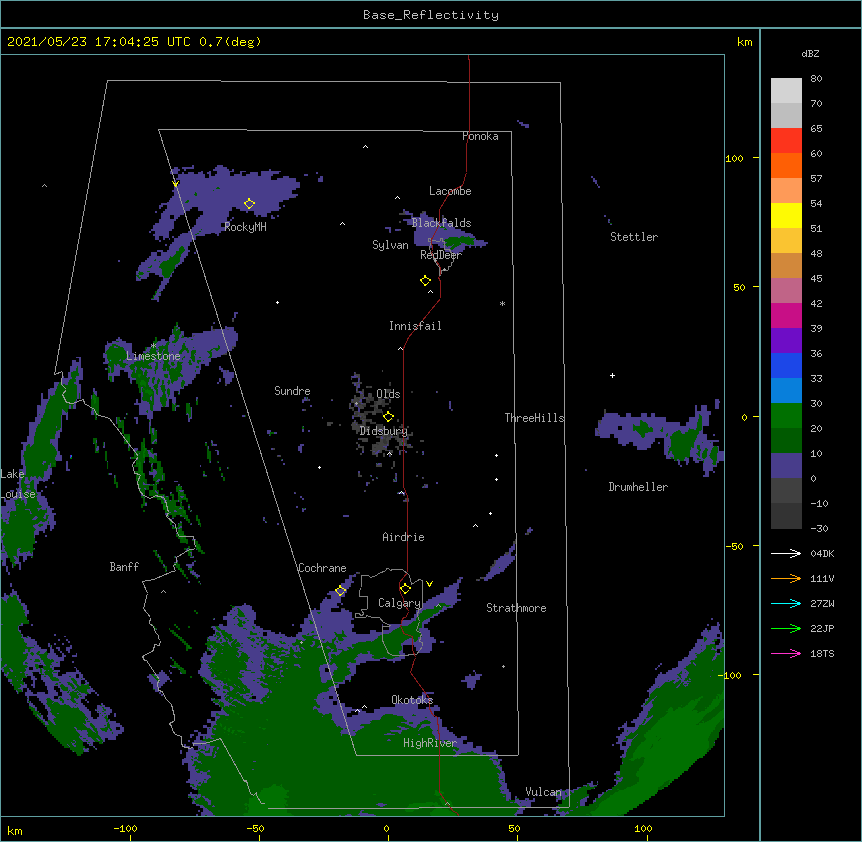Select the orange 111V arrow in legend
The height and width of the screenshot is (842, 862).
click(786, 578)
